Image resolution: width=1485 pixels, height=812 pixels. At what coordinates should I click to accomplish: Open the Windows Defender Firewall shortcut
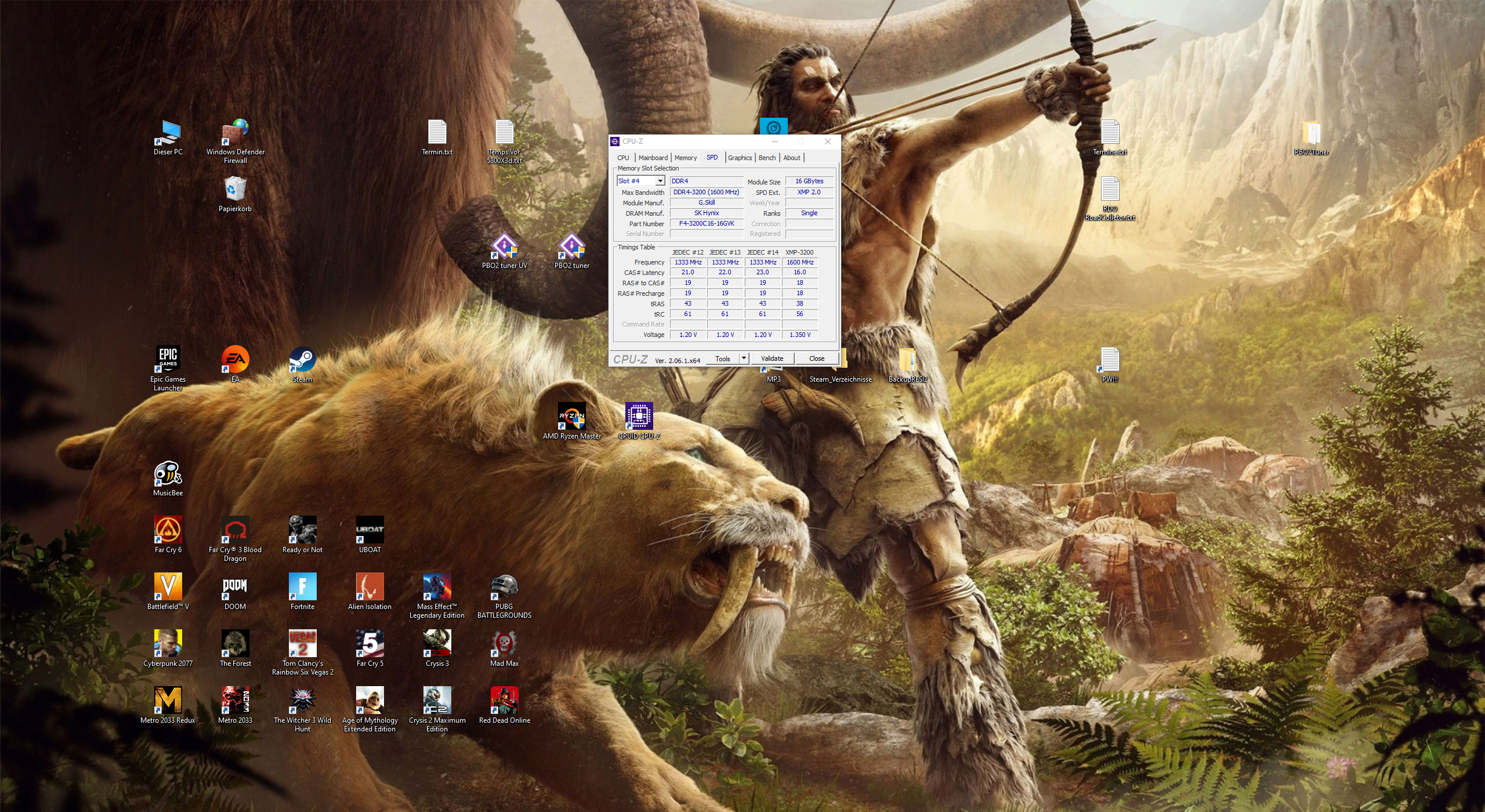[235, 133]
